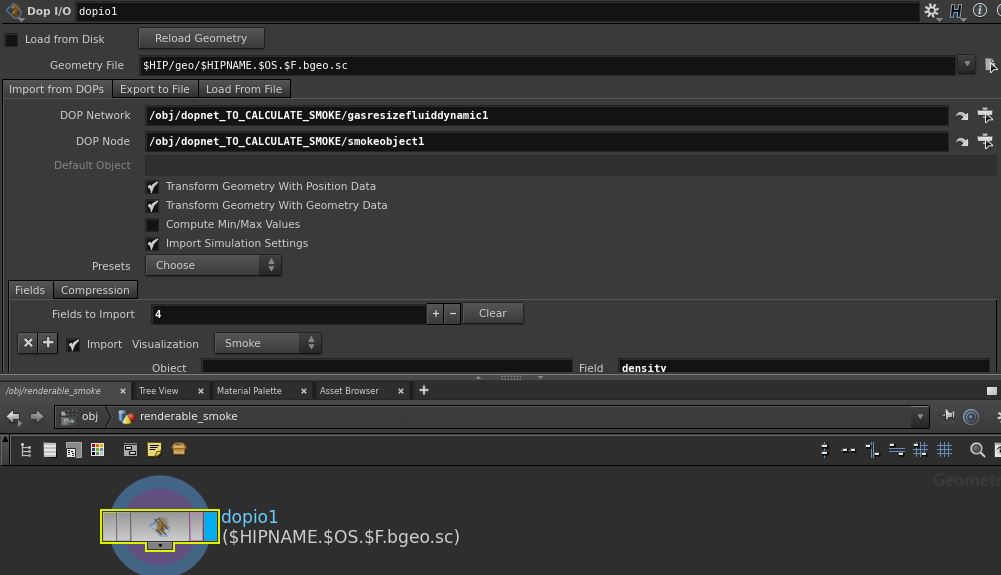Align selected nodes horizontally
1001x575 pixels.
coord(848,450)
